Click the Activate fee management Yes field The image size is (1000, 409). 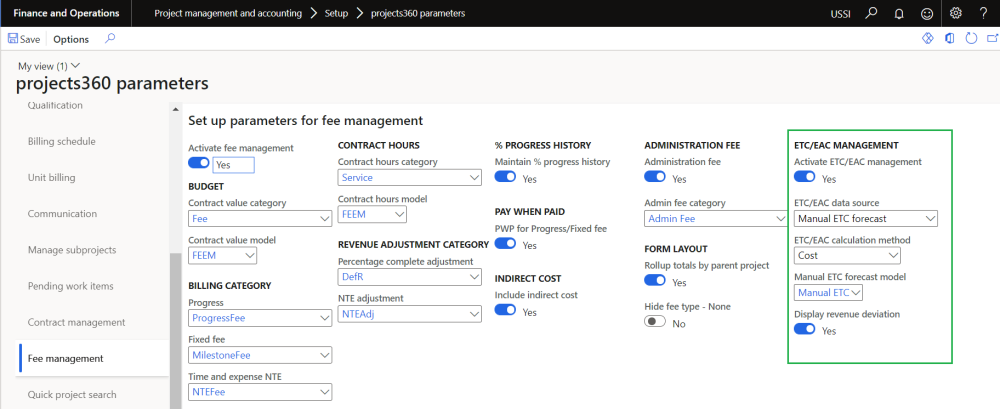click(234, 165)
